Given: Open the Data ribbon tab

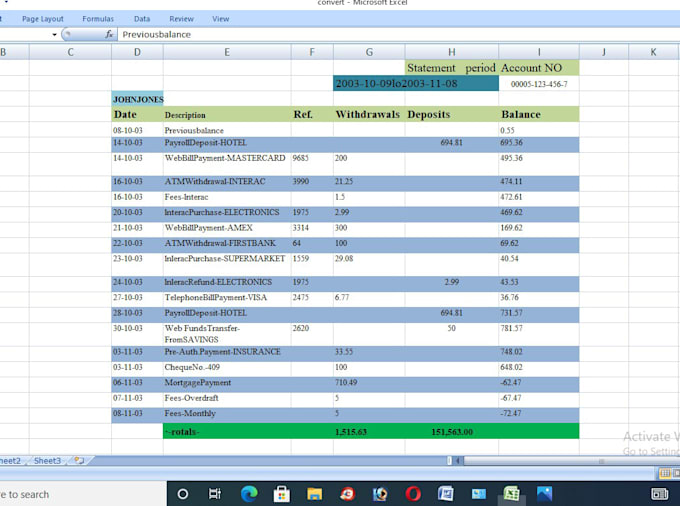Looking at the screenshot, I should [x=142, y=19].
